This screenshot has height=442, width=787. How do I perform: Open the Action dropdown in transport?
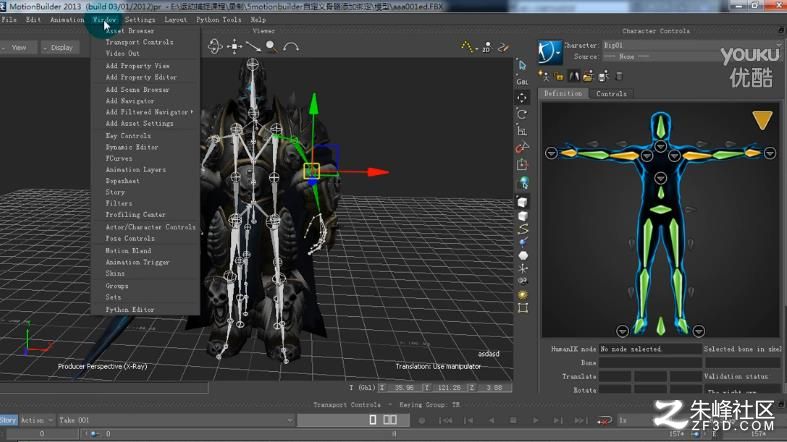click(37, 420)
